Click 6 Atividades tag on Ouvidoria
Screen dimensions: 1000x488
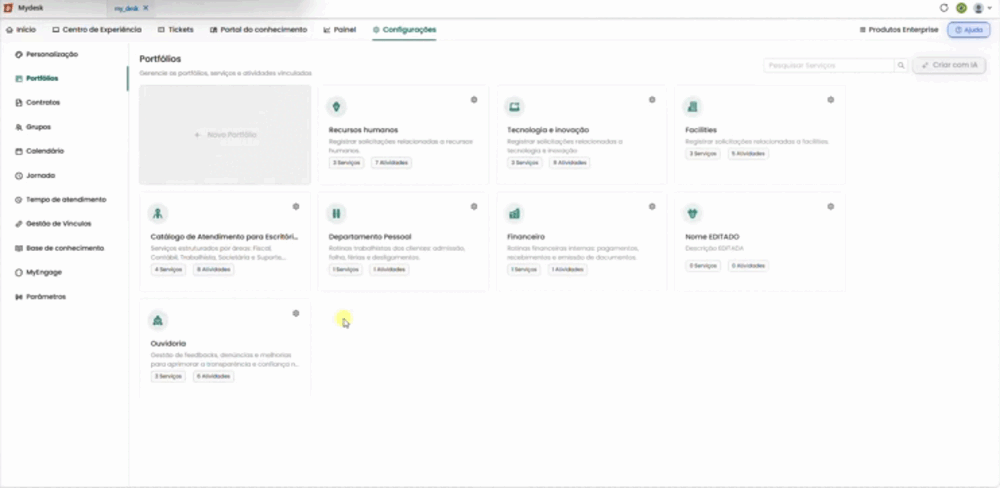click(214, 376)
